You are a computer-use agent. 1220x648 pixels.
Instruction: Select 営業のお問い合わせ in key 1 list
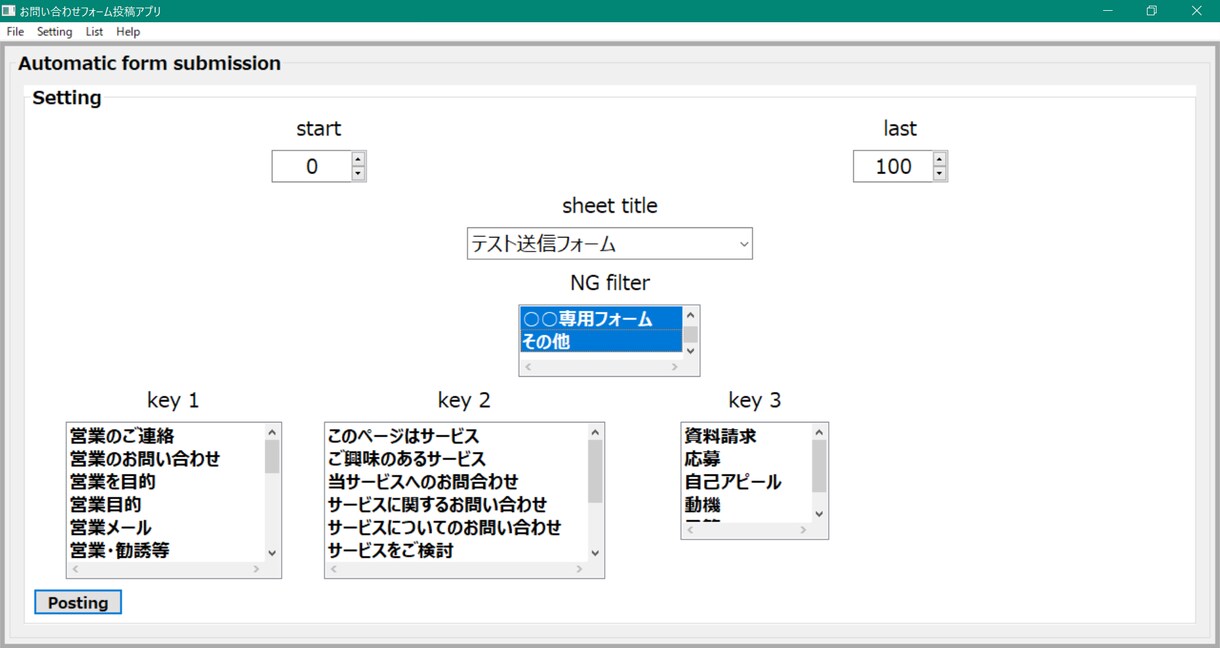[165, 459]
